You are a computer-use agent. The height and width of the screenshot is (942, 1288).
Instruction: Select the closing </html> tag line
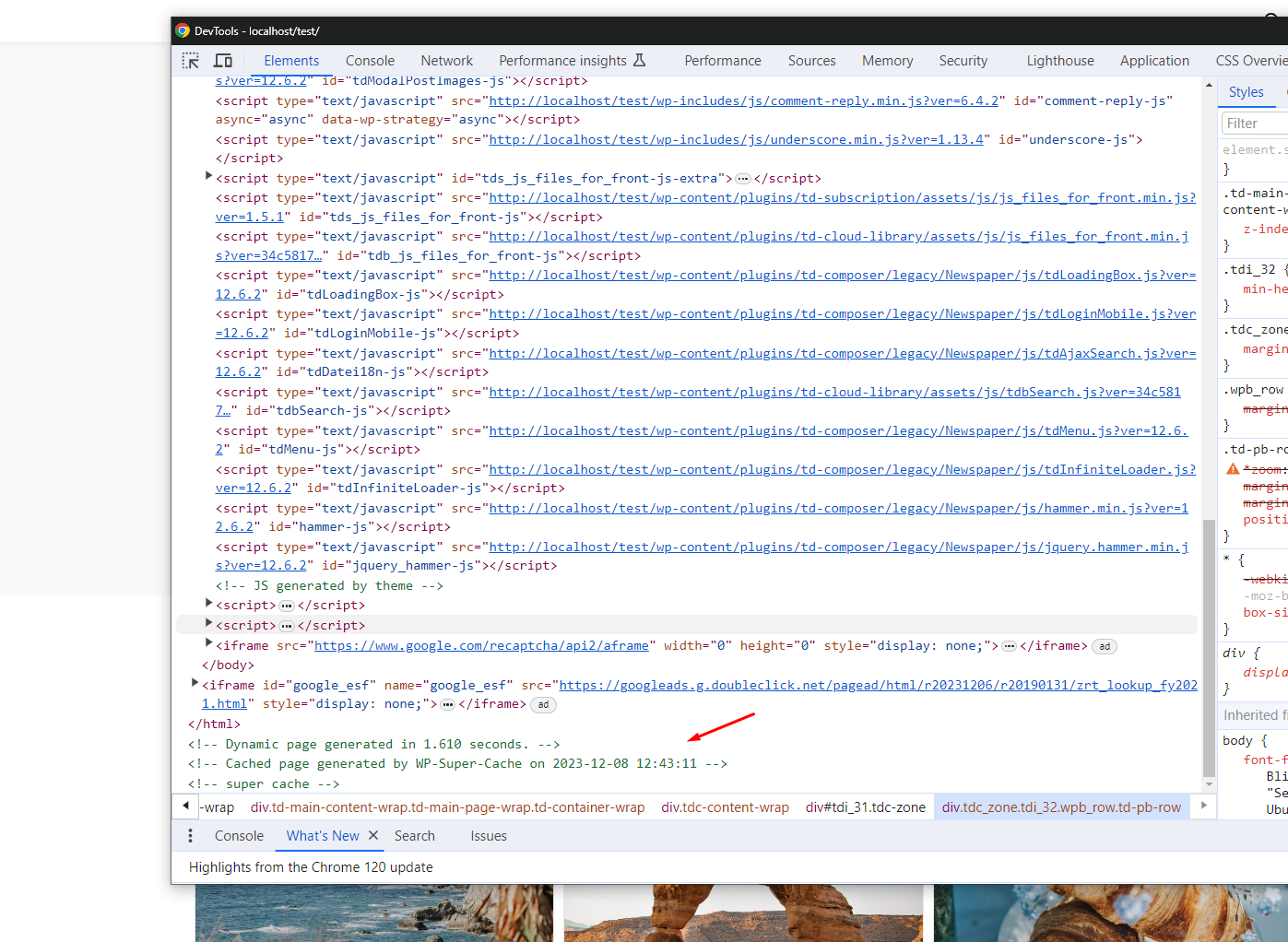click(x=214, y=724)
